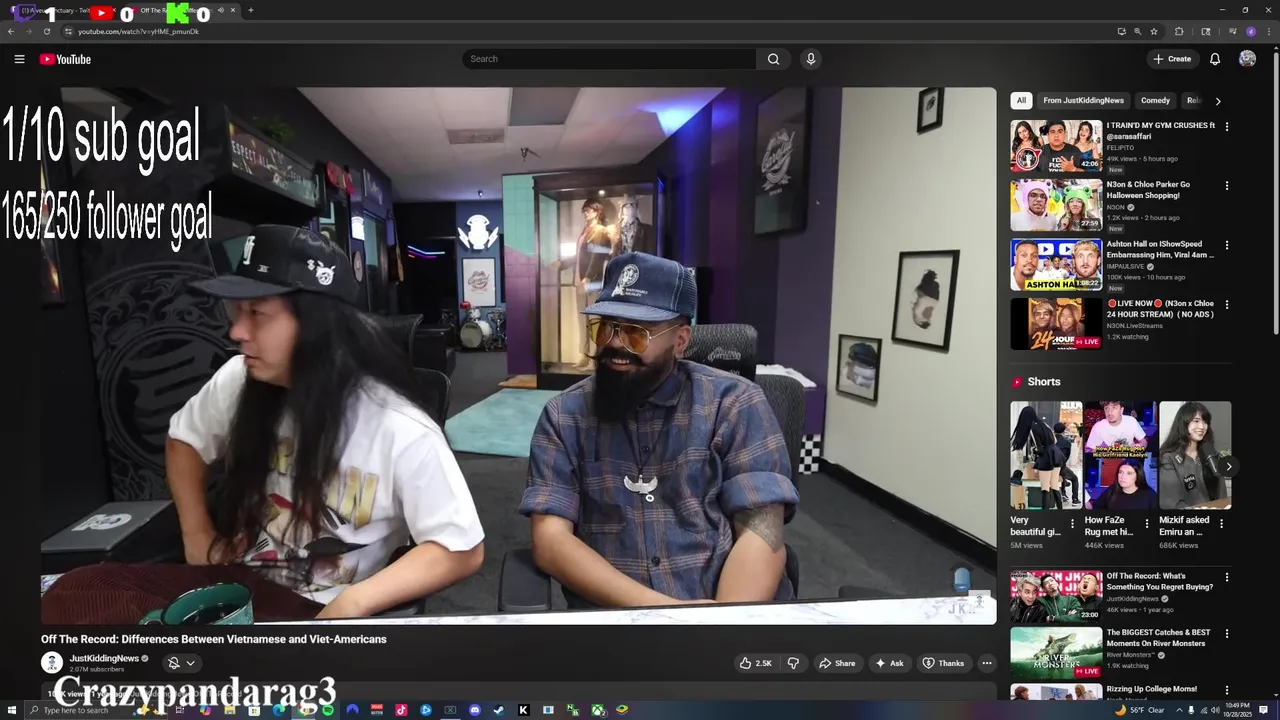Open I TRAIN'D MY GYM CRUSHES thumbnail
The width and height of the screenshot is (1280, 720).
[x=1056, y=146]
